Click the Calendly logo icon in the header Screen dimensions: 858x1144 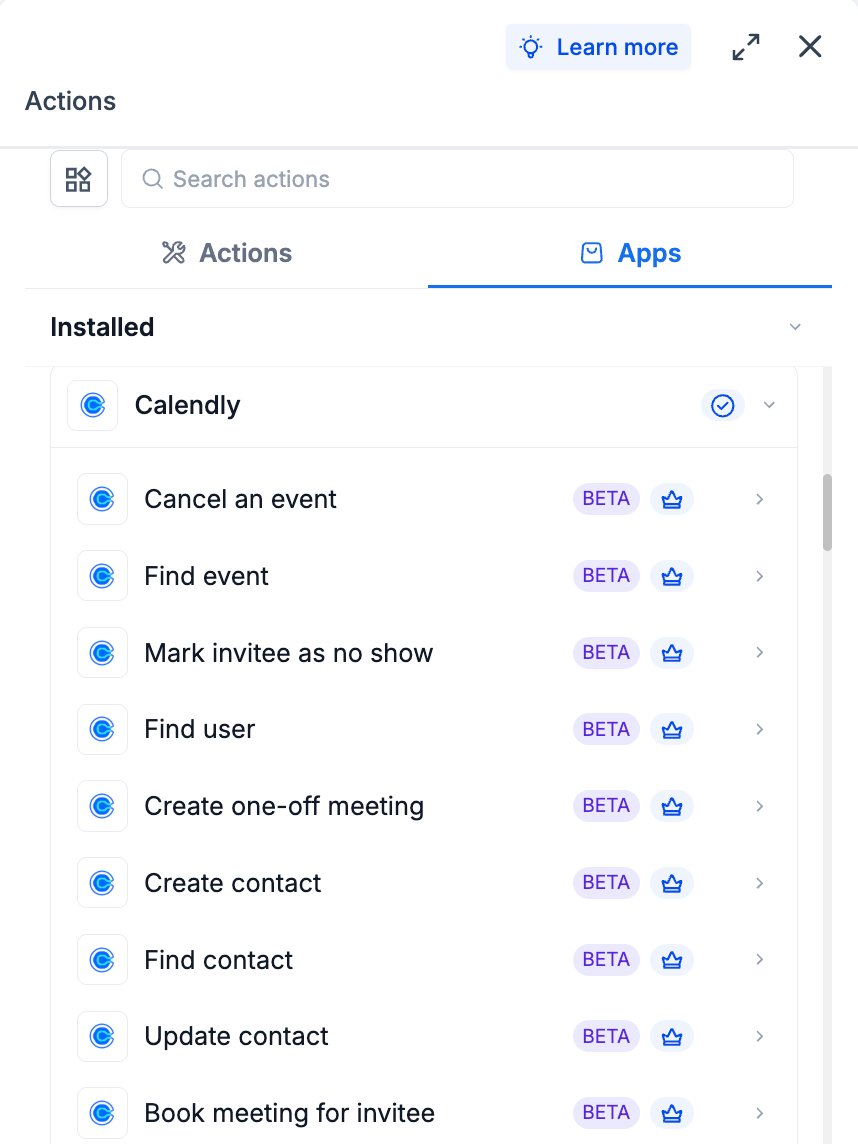93,405
